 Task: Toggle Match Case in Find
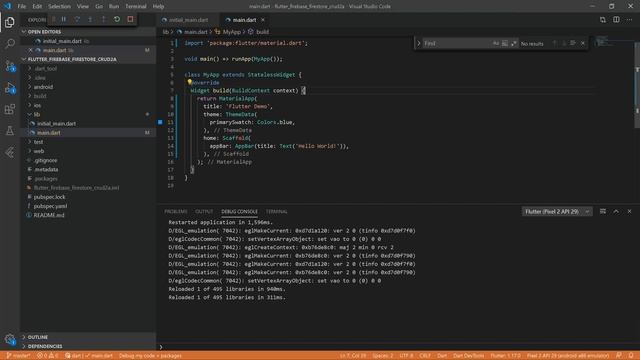[496, 43]
